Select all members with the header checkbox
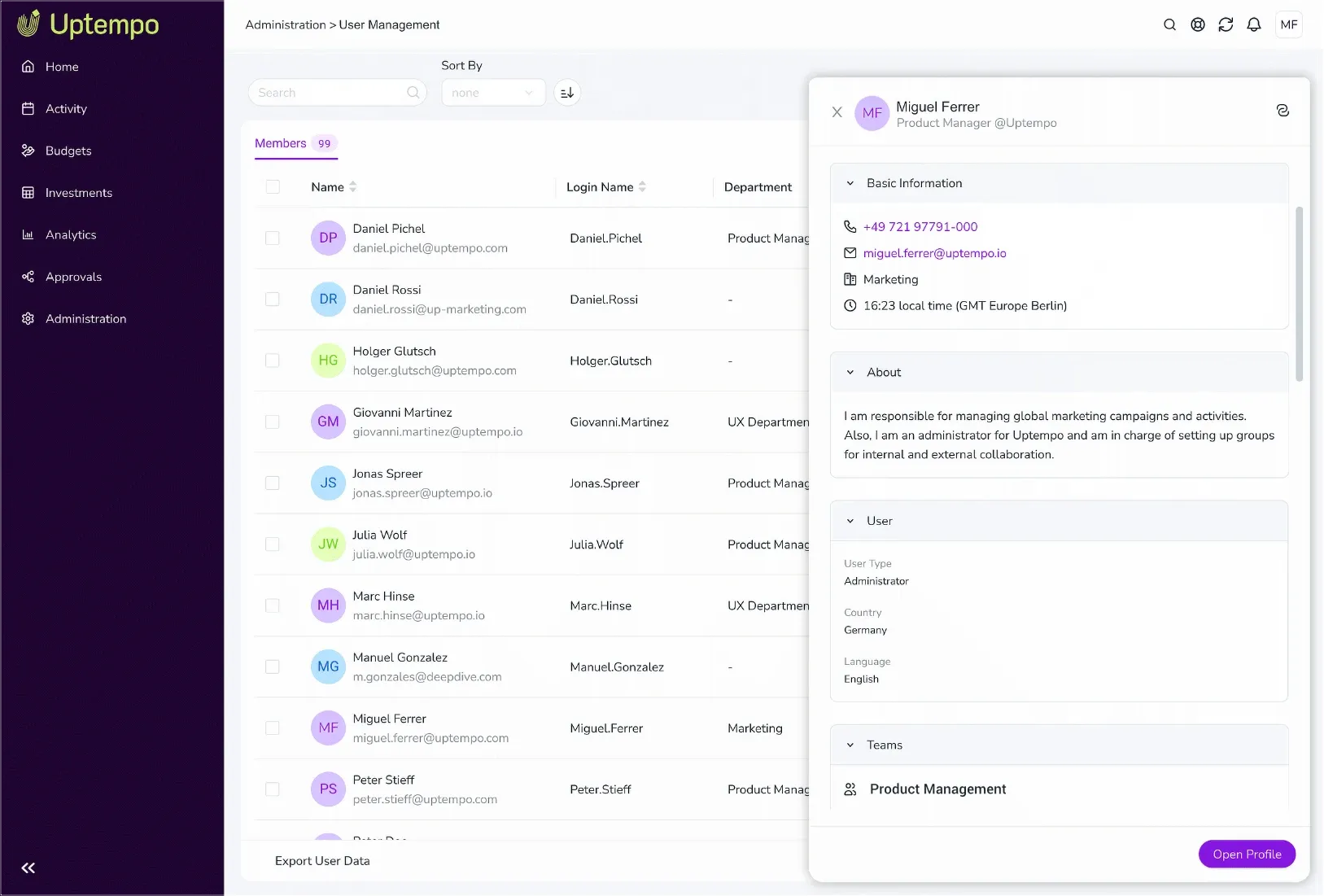The width and height of the screenshot is (1324, 896). pos(273,187)
